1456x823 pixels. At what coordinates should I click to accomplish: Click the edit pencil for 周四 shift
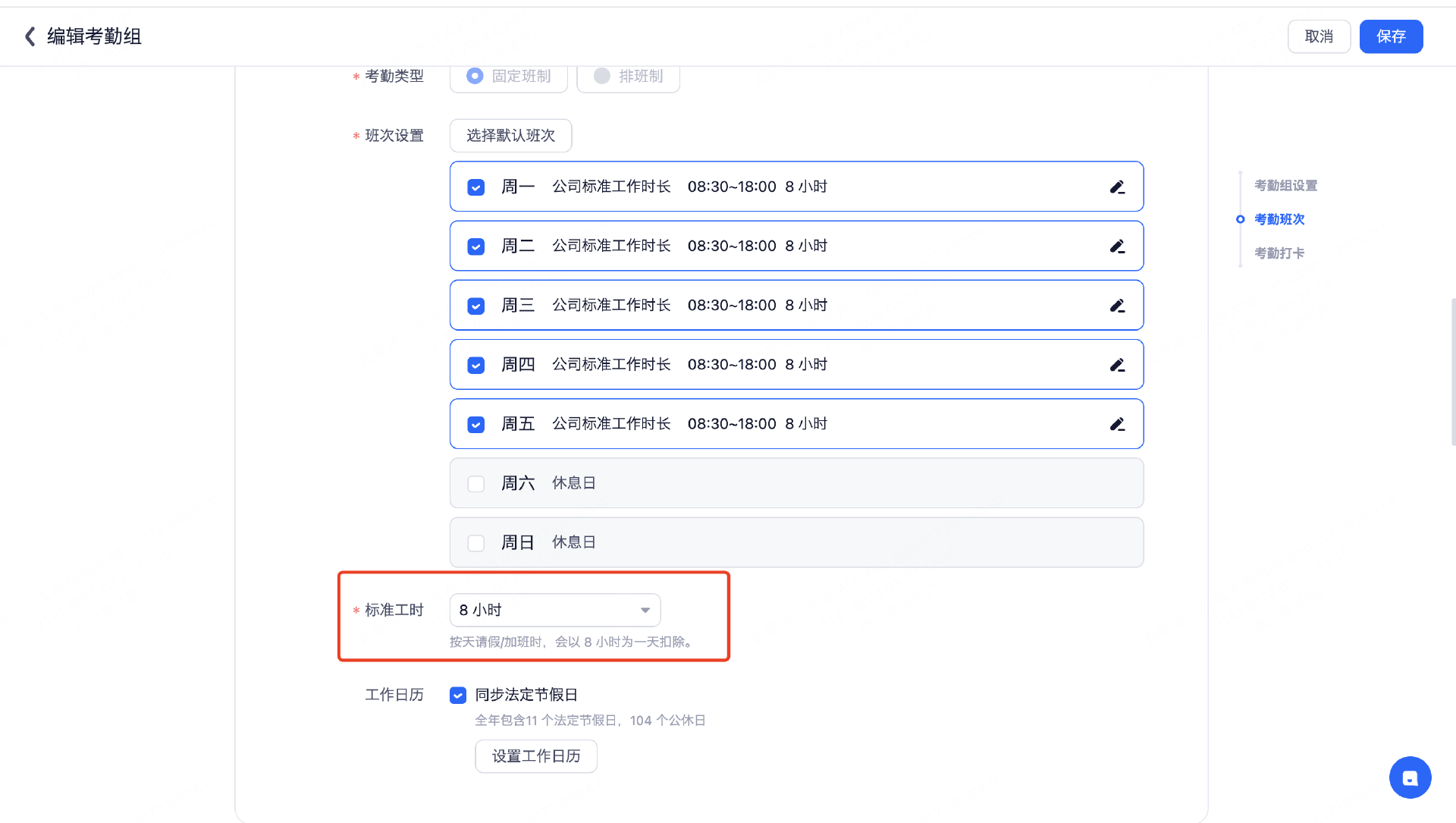click(1117, 365)
